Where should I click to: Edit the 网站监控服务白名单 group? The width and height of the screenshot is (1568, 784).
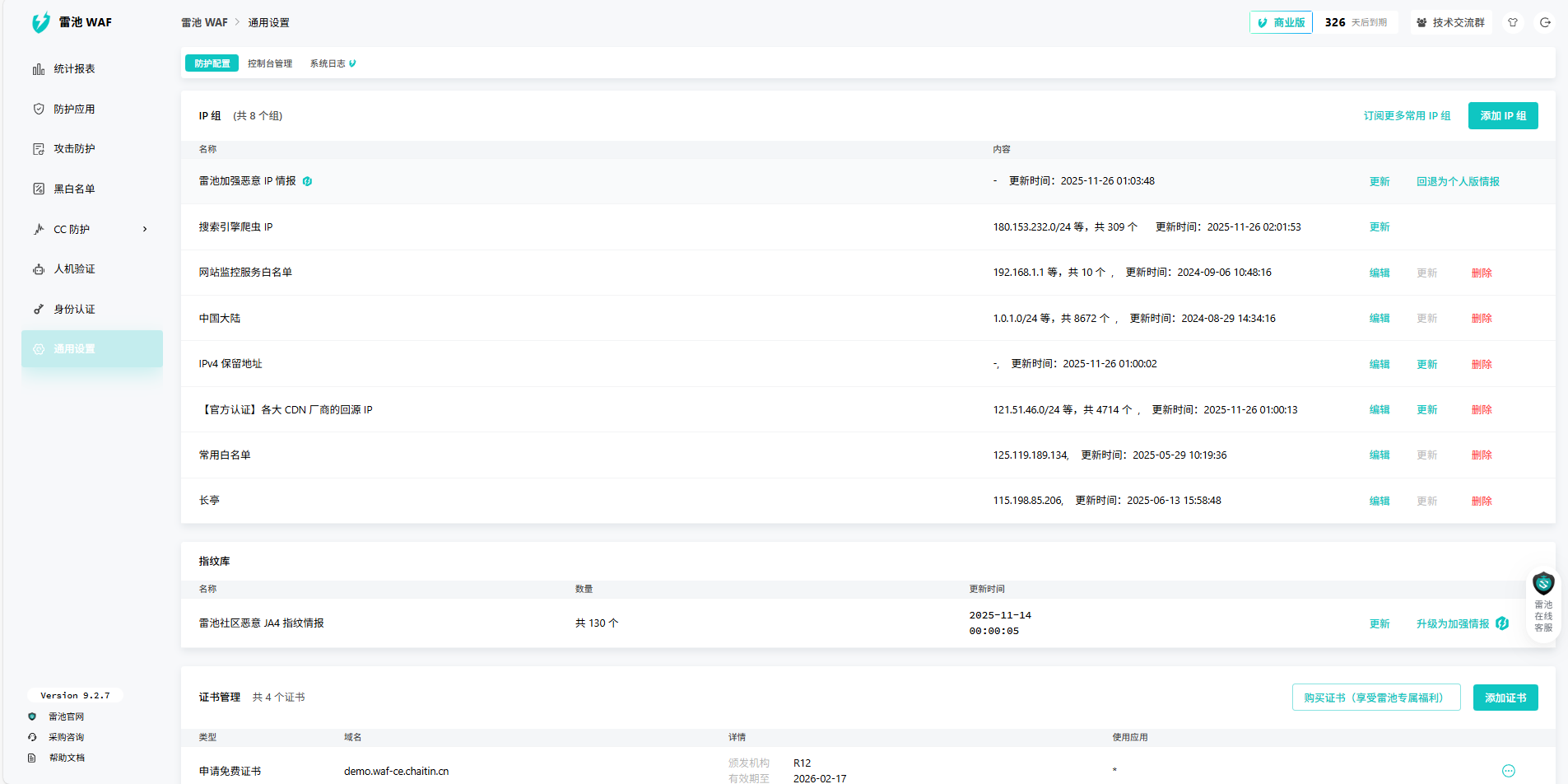pyautogui.click(x=1380, y=273)
